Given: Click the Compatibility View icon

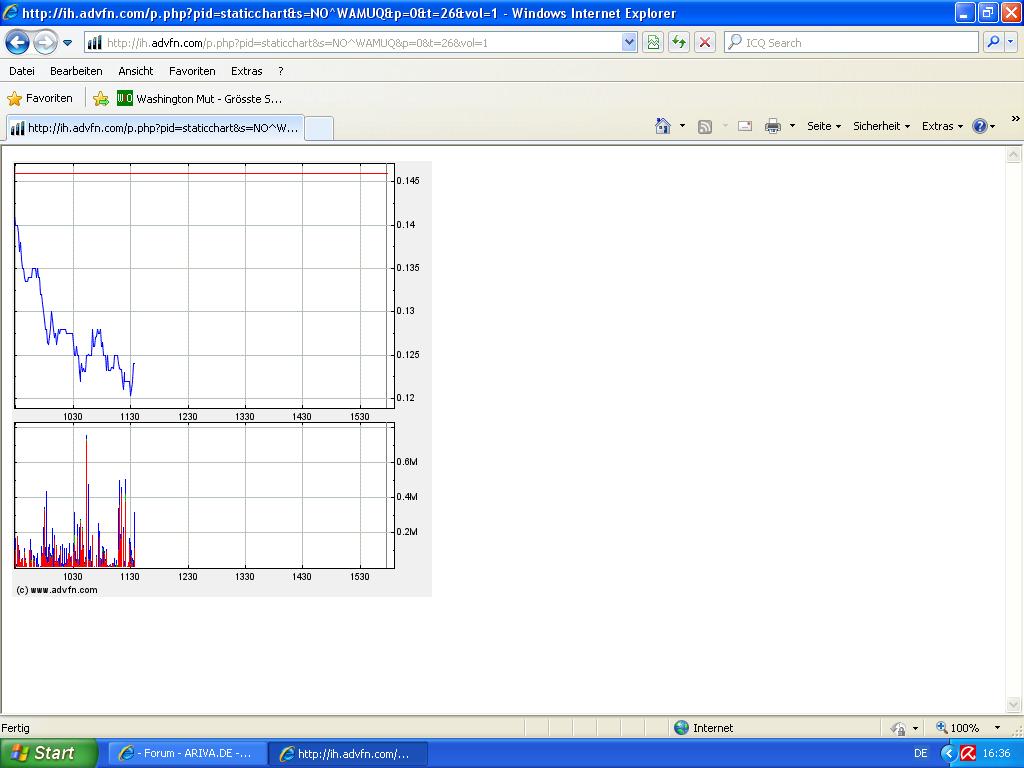Looking at the screenshot, I should pos(653,42).
